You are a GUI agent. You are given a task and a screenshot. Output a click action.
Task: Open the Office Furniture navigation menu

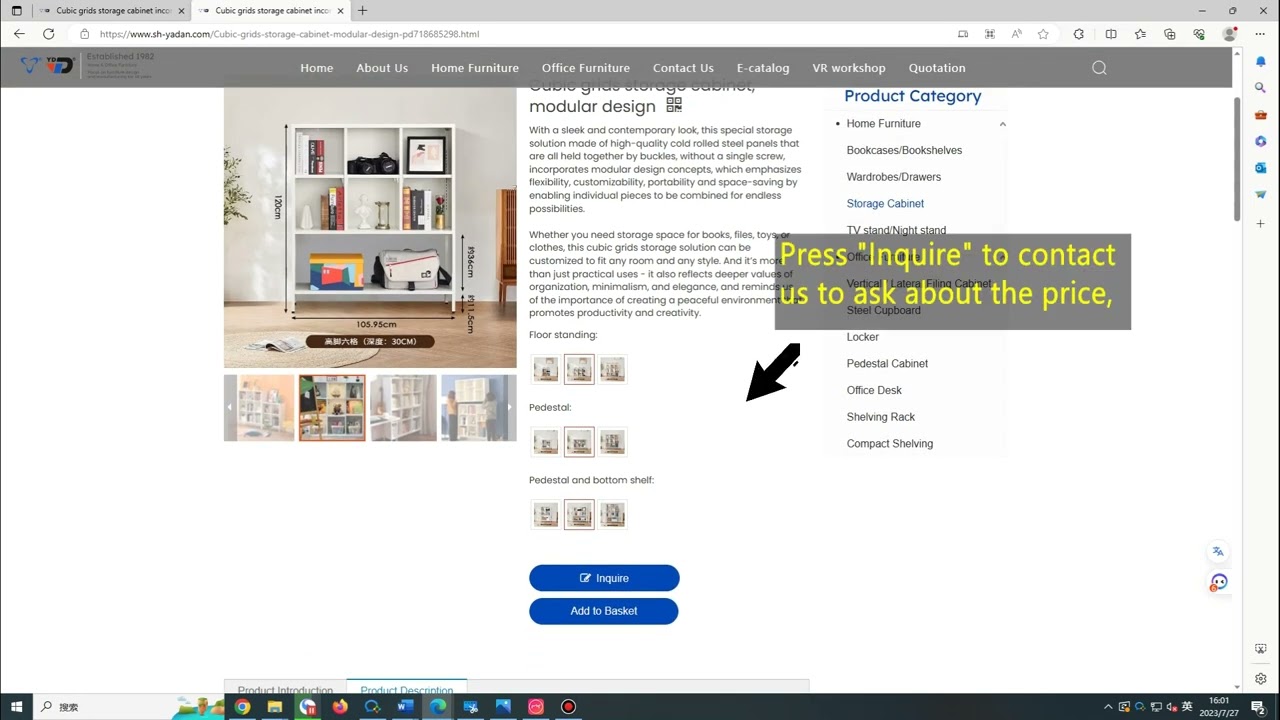[x=586, y=68]
